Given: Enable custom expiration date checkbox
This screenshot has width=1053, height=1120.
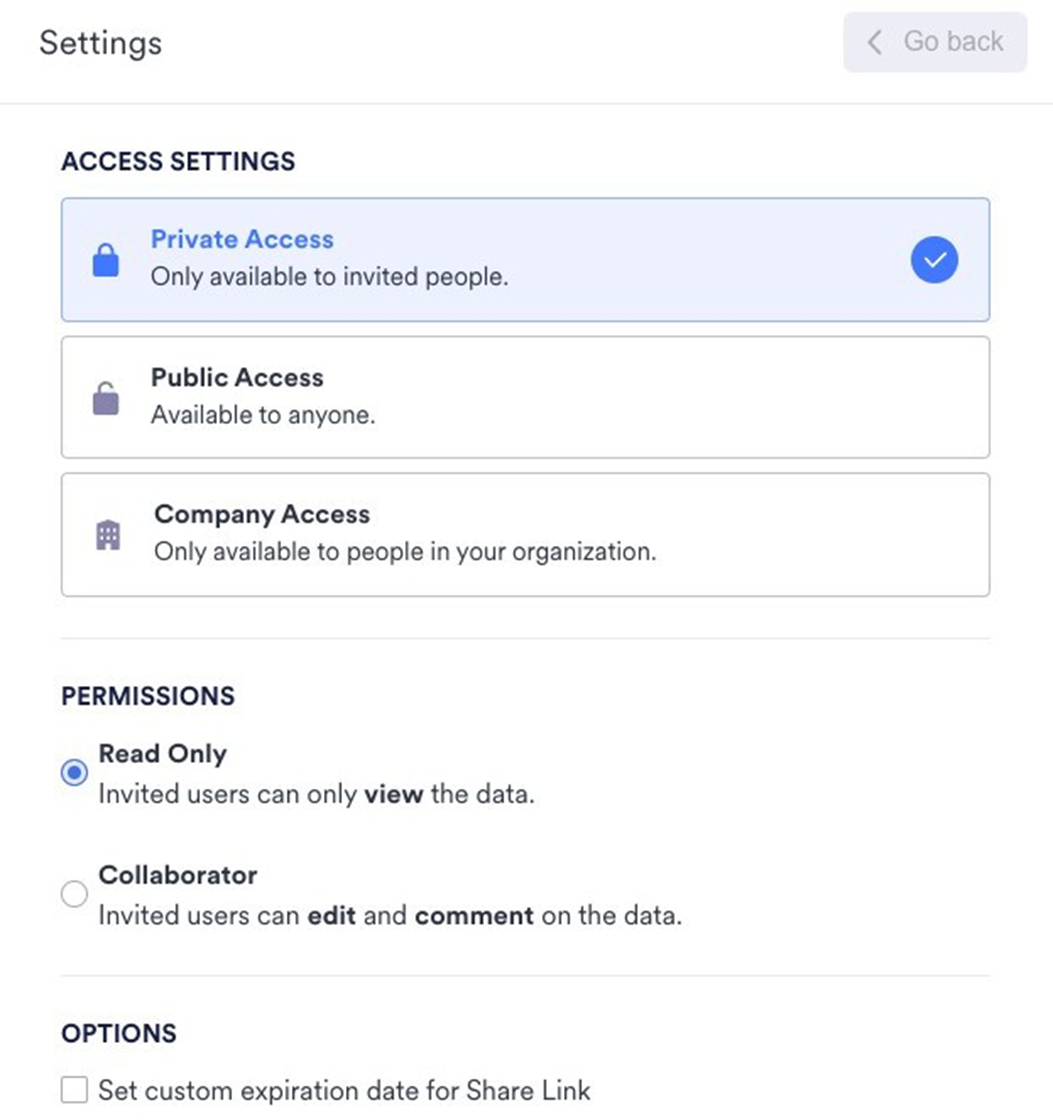Looking at the screenshot, I should 74,1089.
